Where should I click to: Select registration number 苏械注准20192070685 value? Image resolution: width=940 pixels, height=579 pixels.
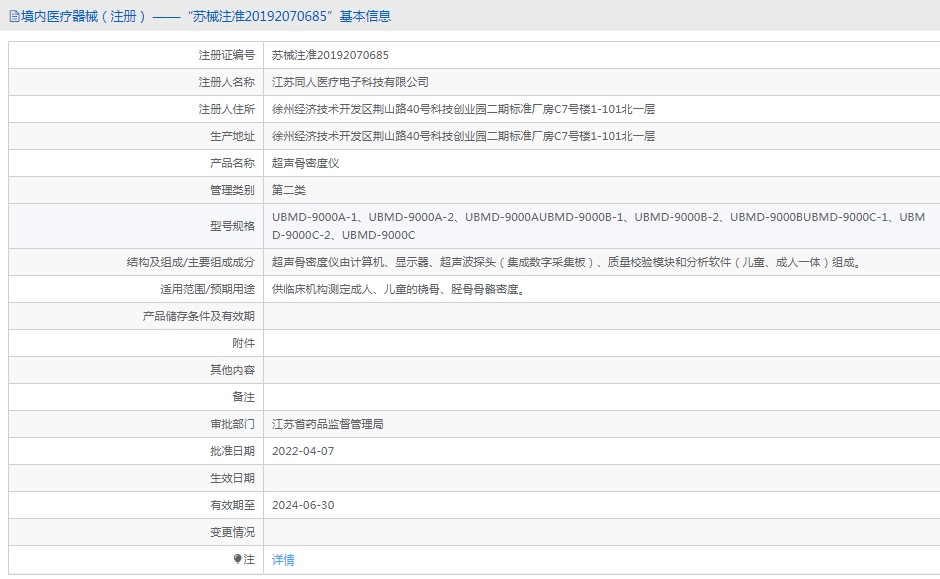[x=330, y=55]
